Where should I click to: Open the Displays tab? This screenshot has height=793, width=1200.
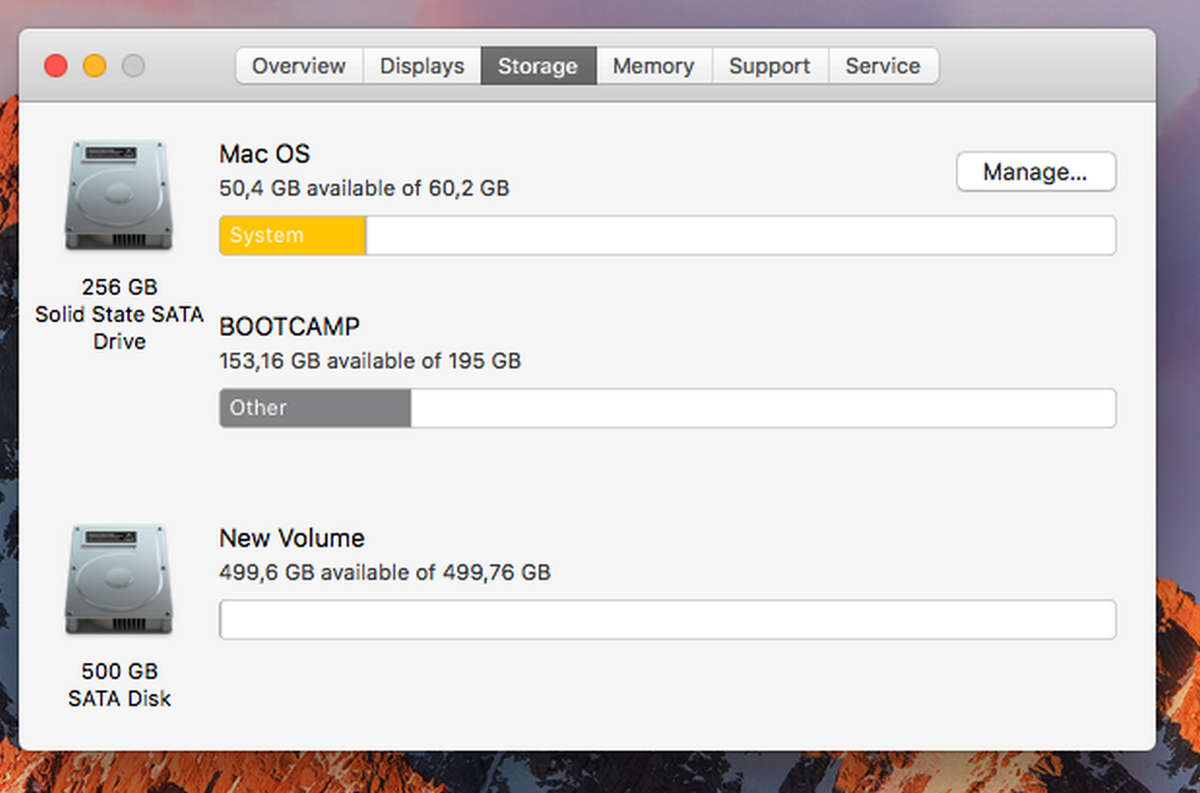[421, 65]
